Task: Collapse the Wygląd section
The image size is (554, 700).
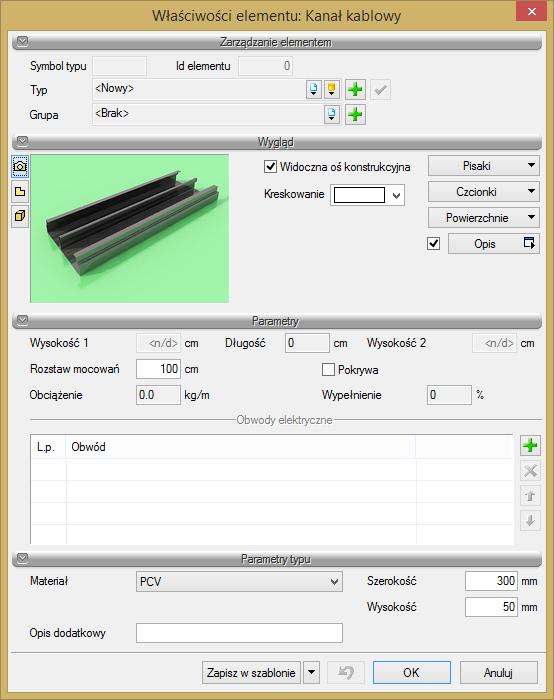Action: pos(22,142)
